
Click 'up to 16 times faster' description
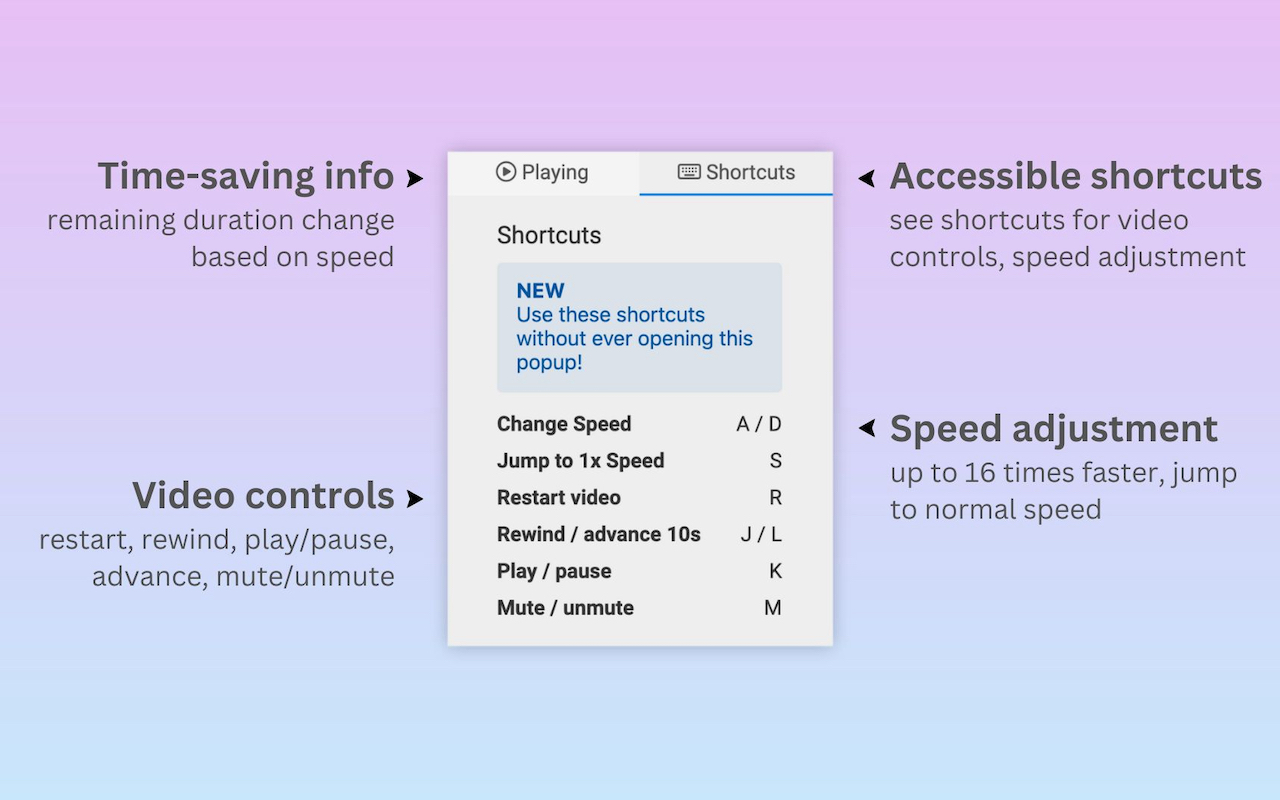1064,490
